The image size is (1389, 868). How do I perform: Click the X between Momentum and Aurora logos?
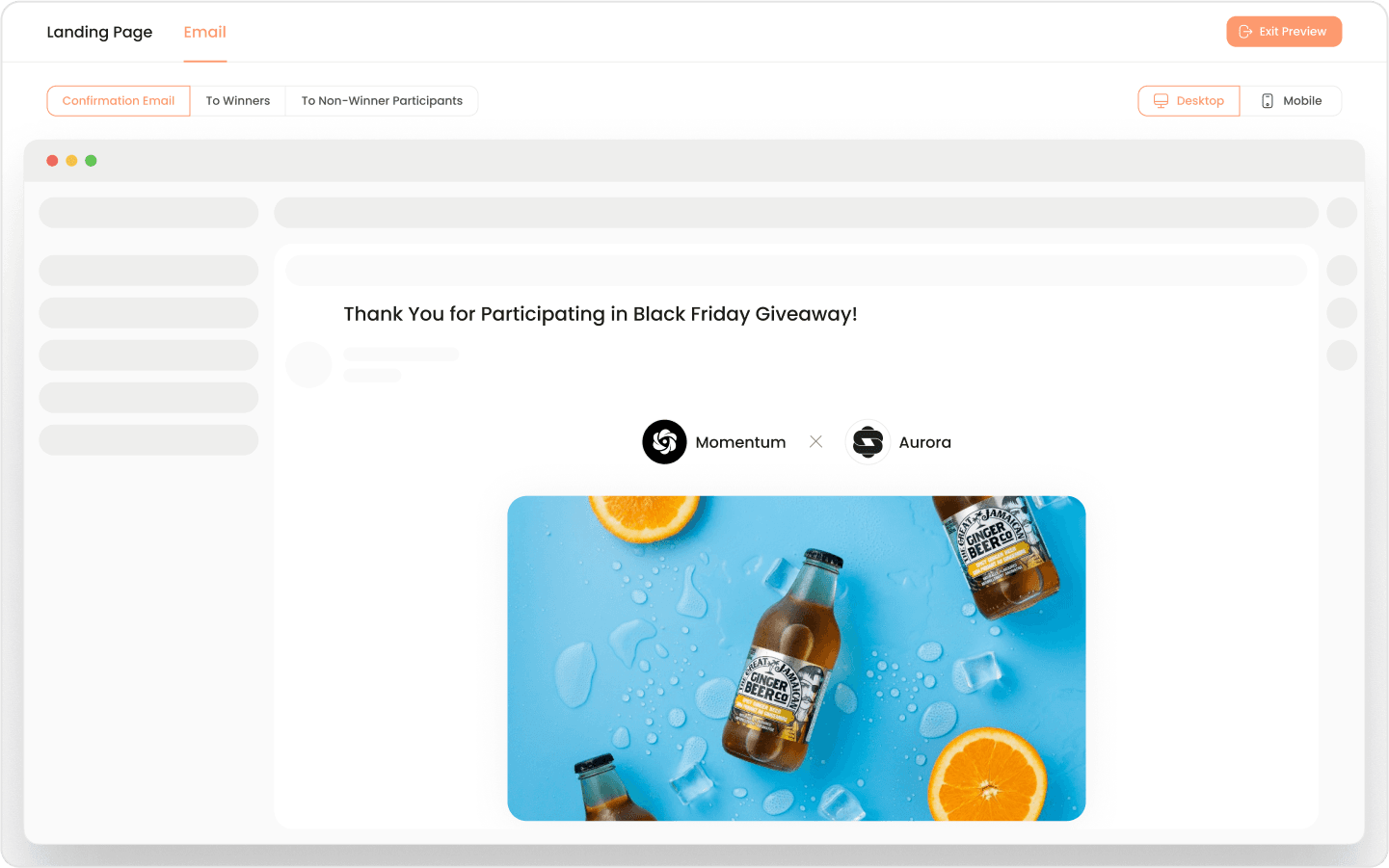(815, 441)
